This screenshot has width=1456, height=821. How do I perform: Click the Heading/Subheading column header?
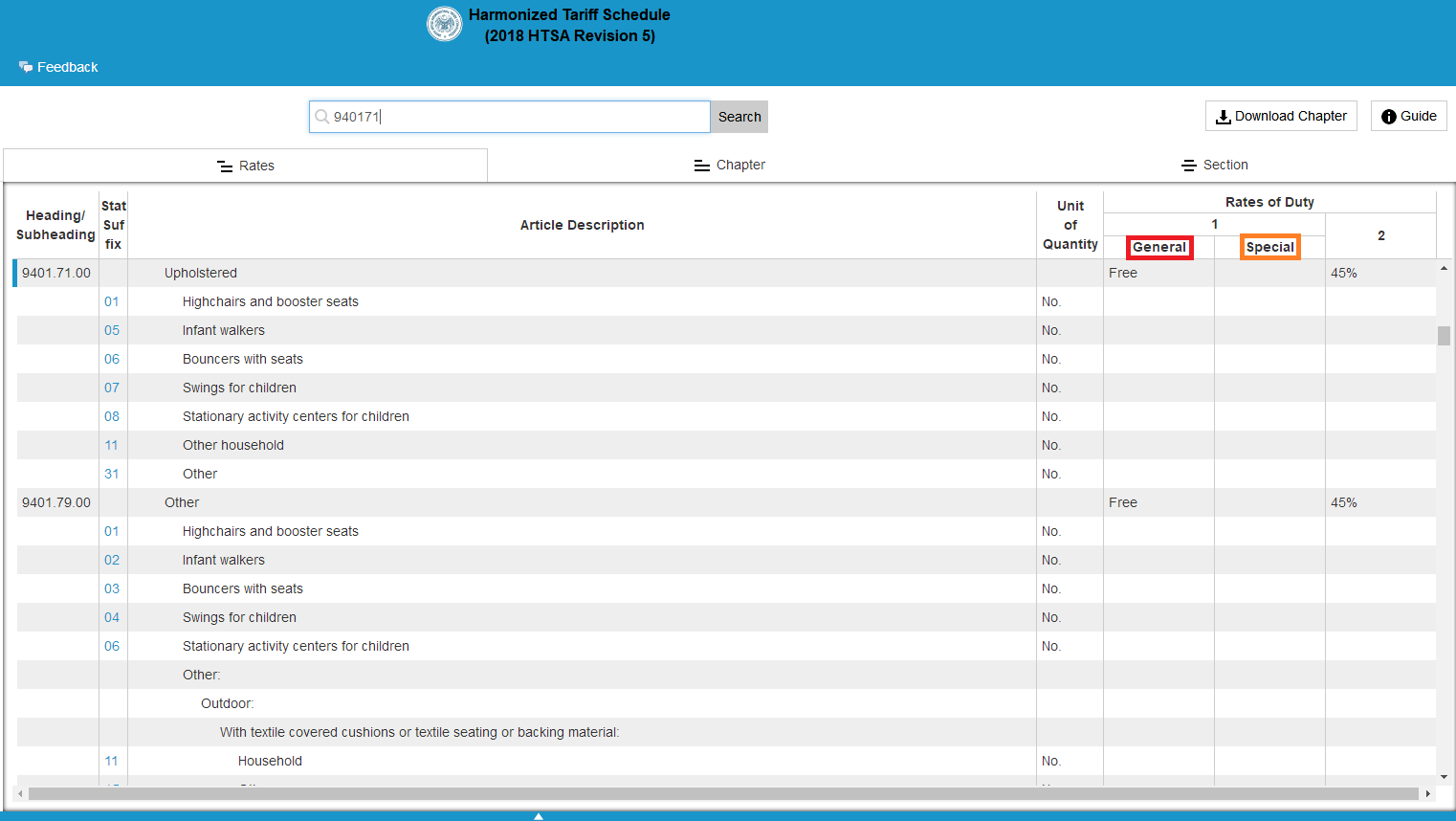tap(55, 225)
